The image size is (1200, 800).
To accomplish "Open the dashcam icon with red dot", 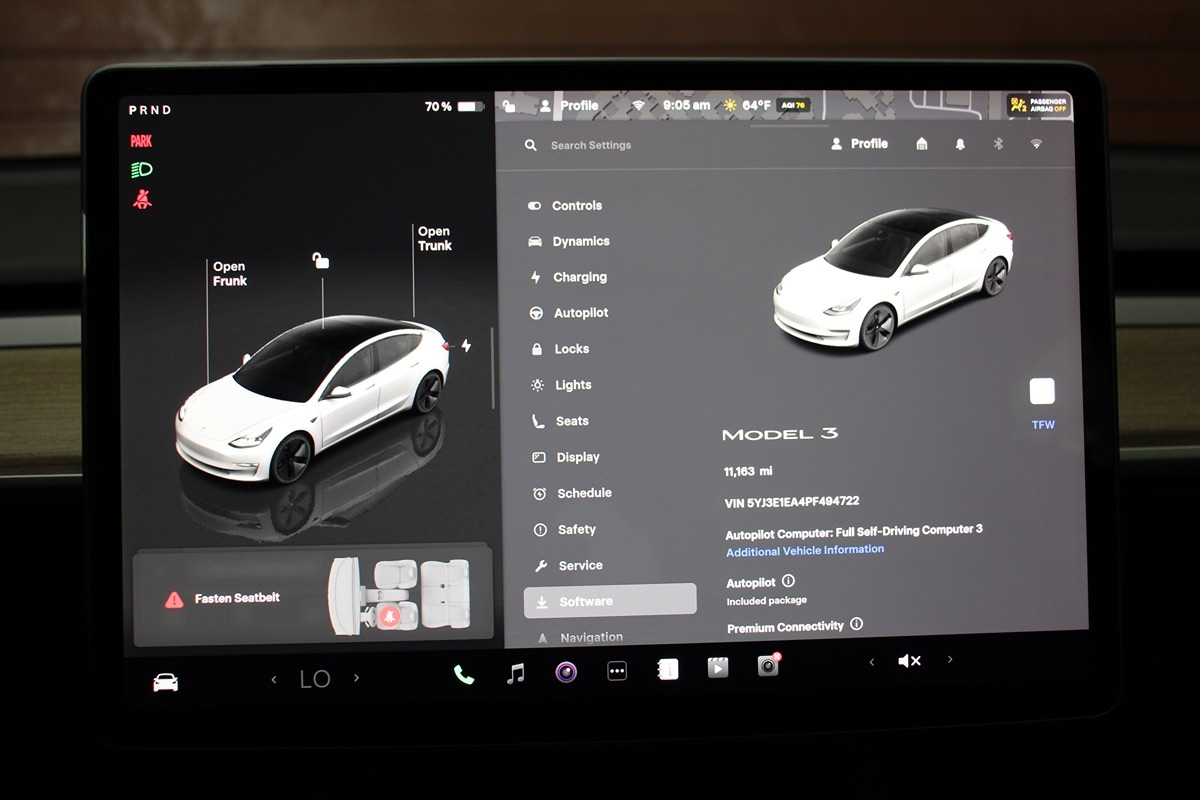I will point(768,665).
